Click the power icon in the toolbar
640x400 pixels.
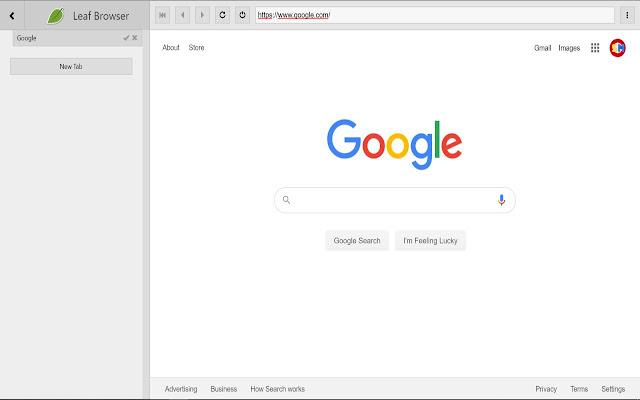tap(242, 16)
